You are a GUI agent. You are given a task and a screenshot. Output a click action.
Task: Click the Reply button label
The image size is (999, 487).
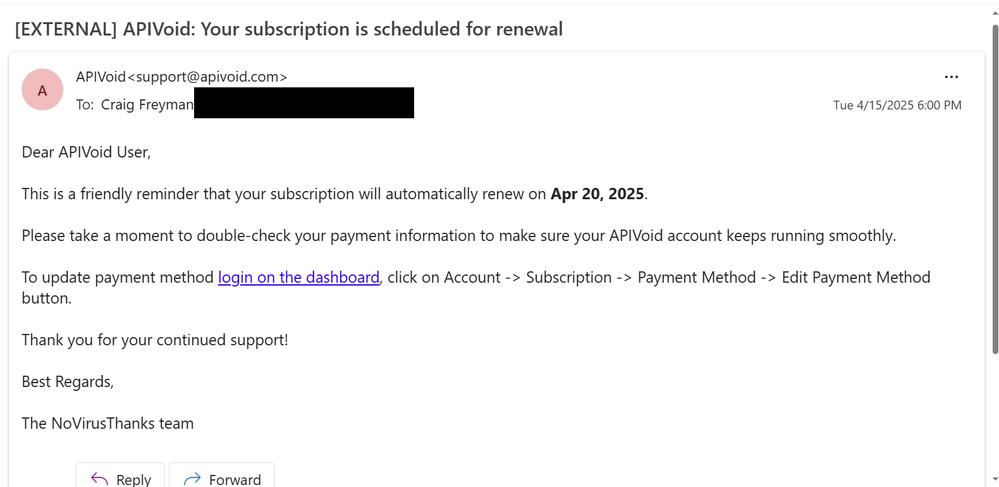point(134,479)
